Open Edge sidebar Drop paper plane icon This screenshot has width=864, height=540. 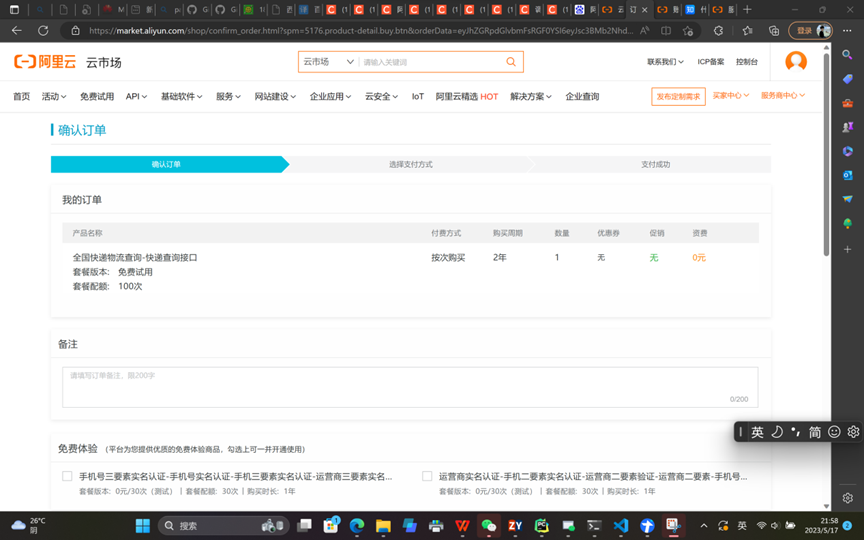click(x=847, y=199)
